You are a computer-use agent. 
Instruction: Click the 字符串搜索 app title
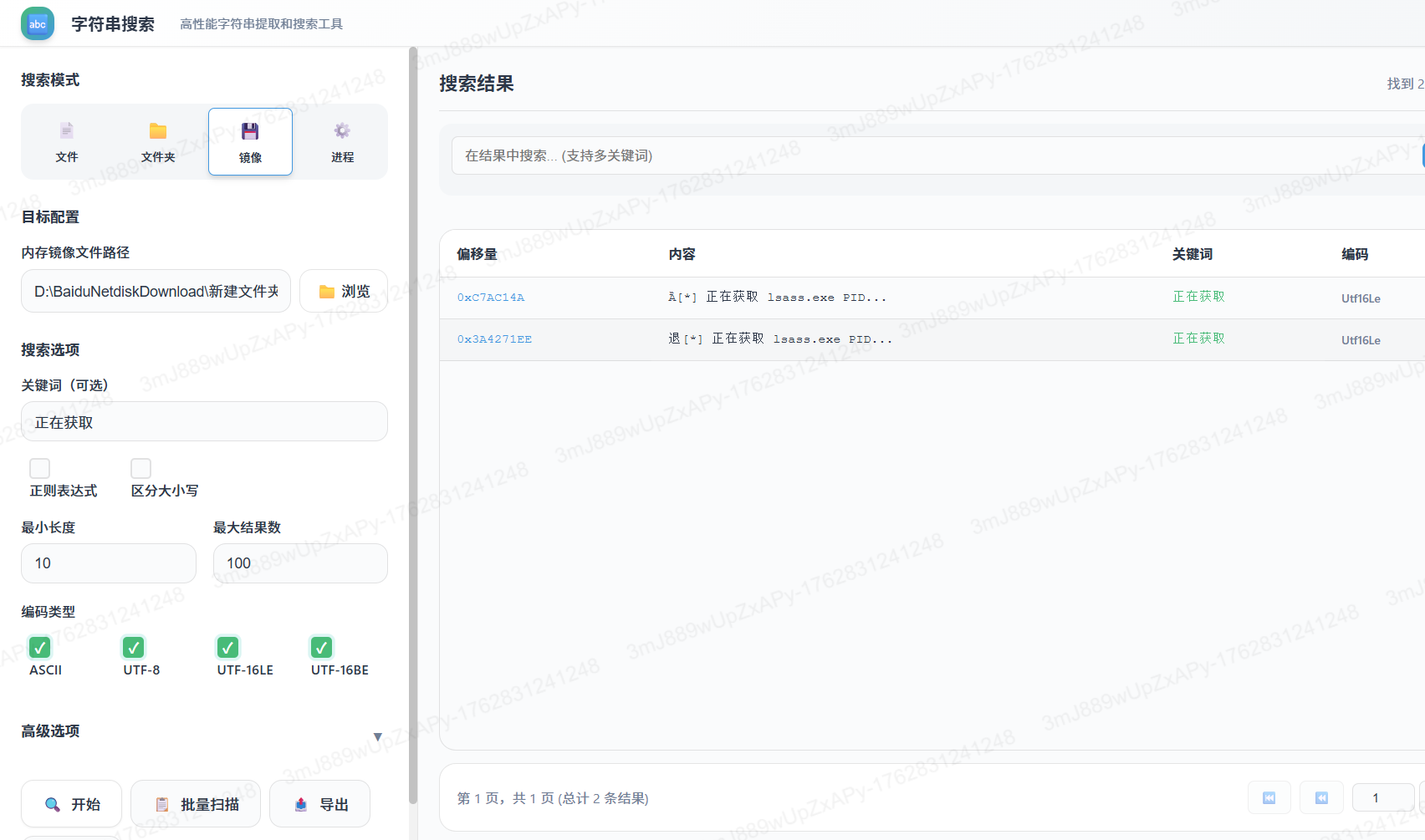pyautogui.click(x=113, y=24)
